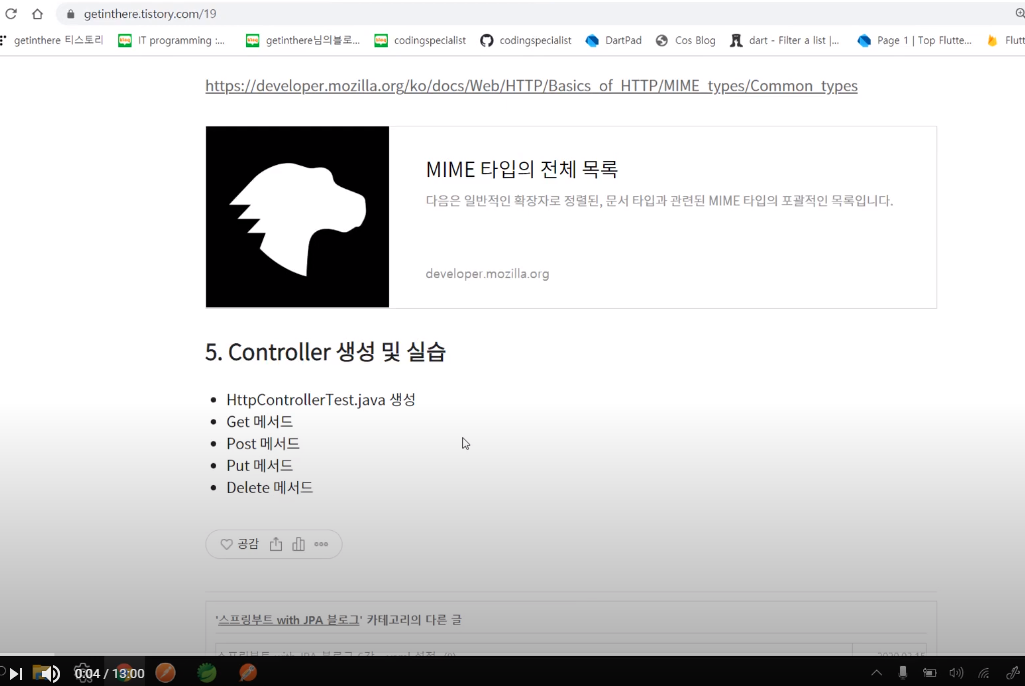Screen dimensions: 1025x686
Task: Open Chrome from the taskbar
Action: 125,673
